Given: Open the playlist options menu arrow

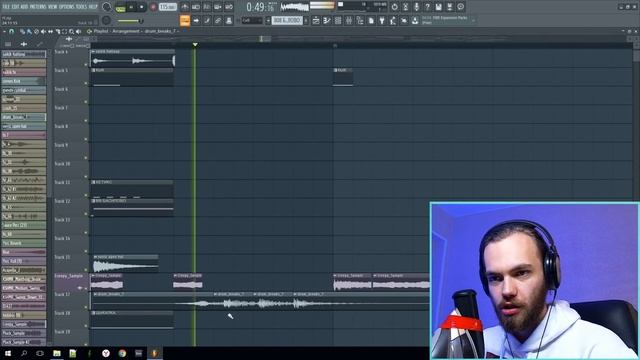Looking at the screenshot, I should tap(4, 31).
